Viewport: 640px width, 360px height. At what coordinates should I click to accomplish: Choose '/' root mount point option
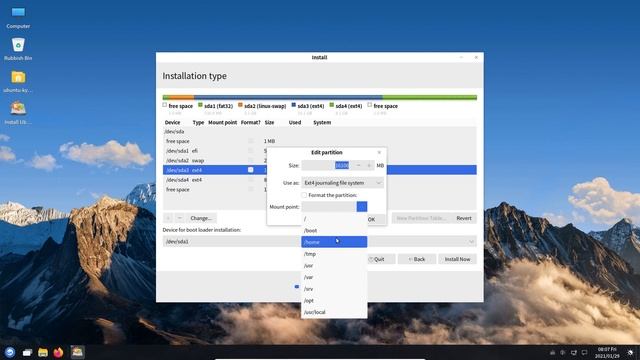(x=334, y=219)
